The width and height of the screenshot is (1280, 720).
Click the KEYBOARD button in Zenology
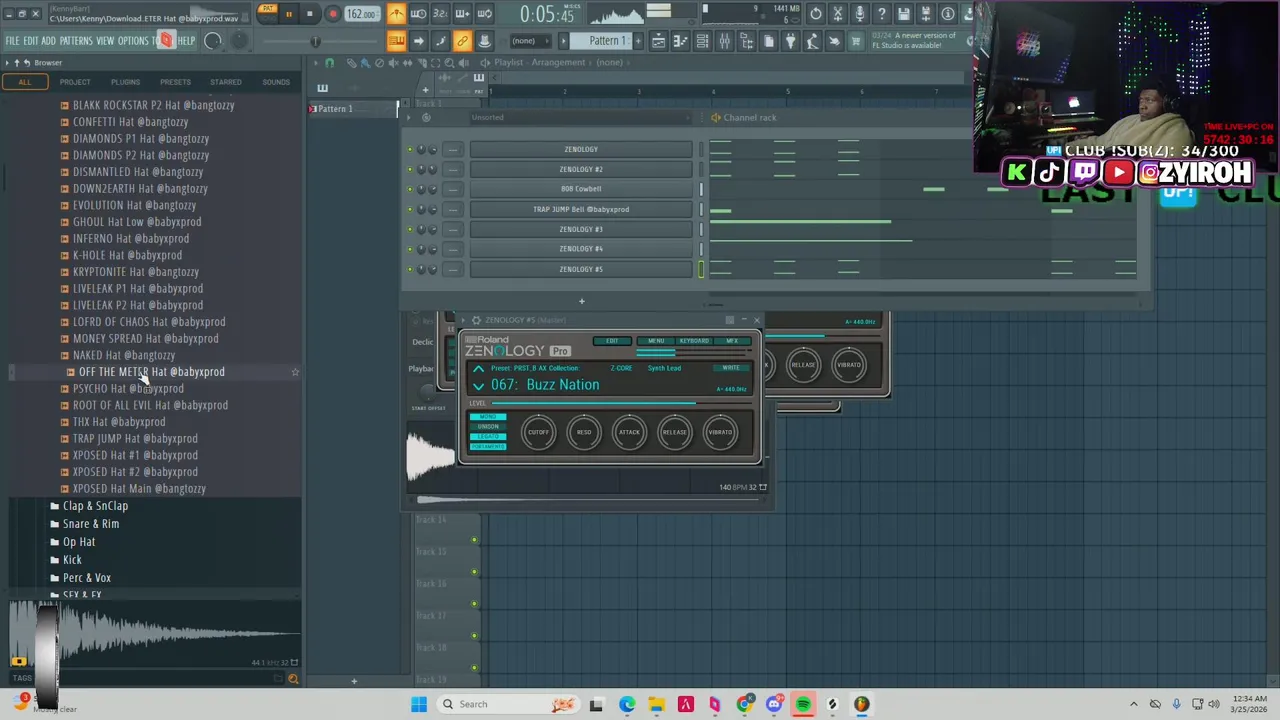(694, 341)
